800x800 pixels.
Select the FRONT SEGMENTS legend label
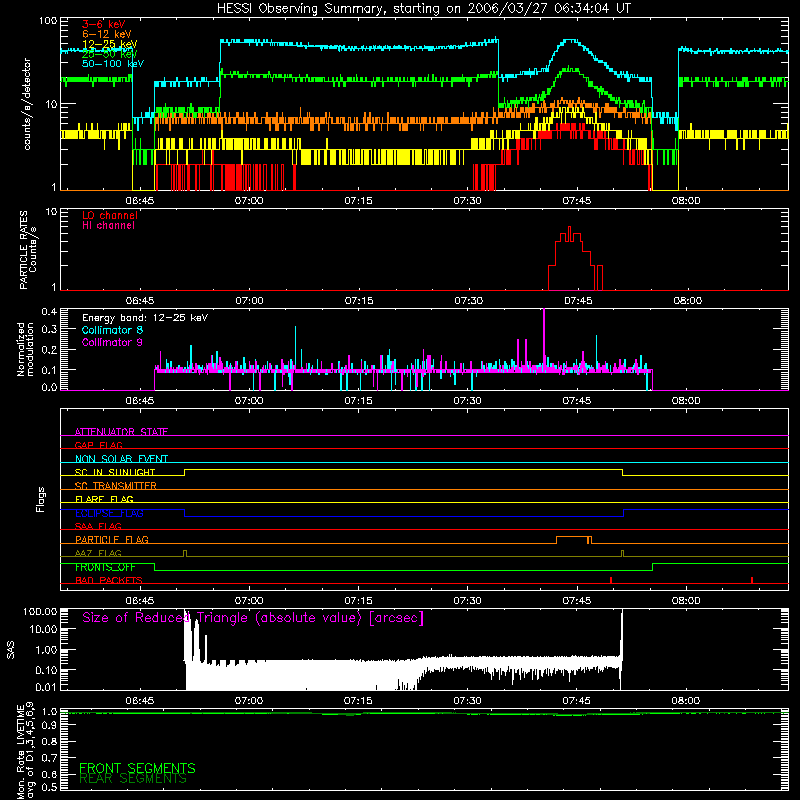tap(137, 768)
